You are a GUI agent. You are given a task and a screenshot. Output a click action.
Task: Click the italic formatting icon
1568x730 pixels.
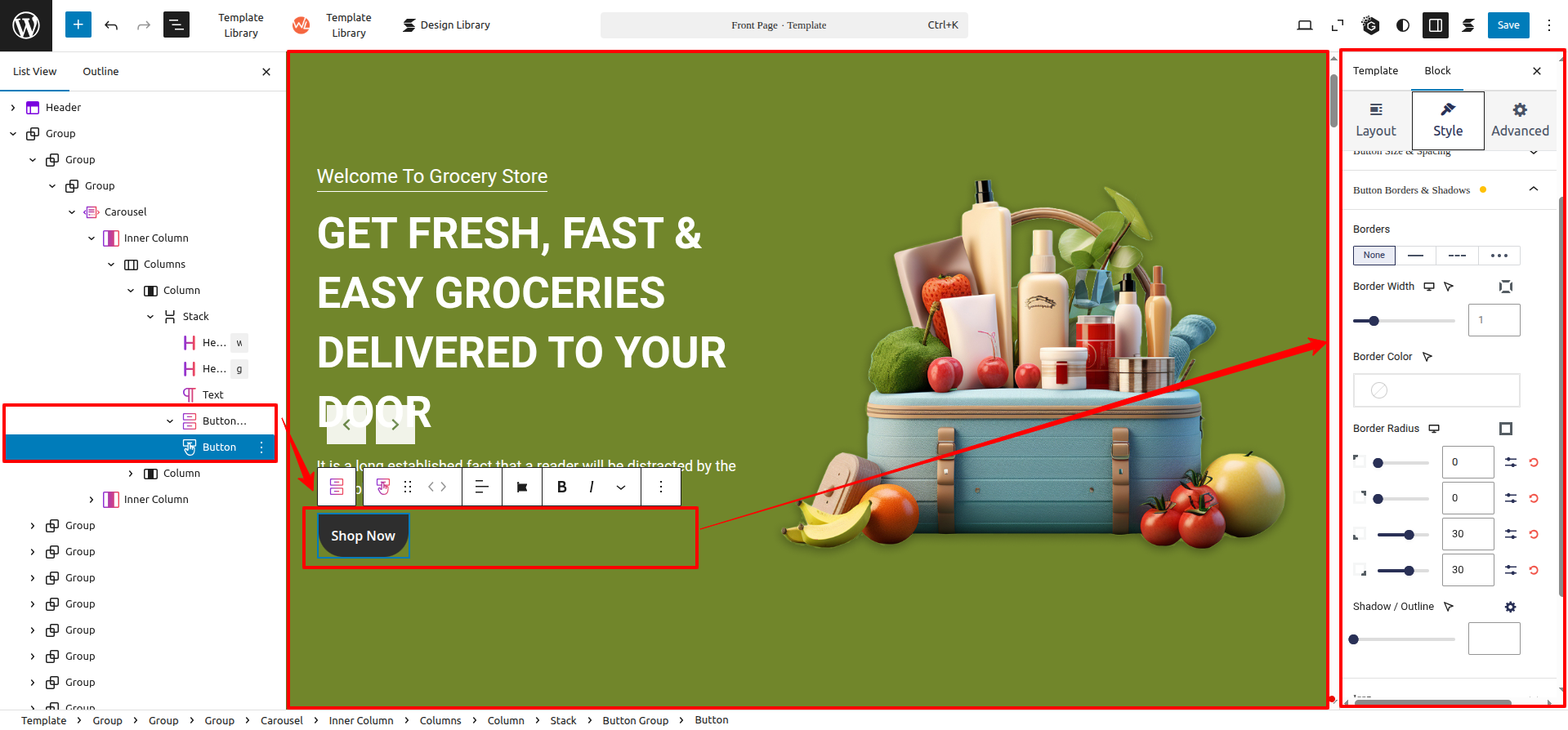click(591, 487)
